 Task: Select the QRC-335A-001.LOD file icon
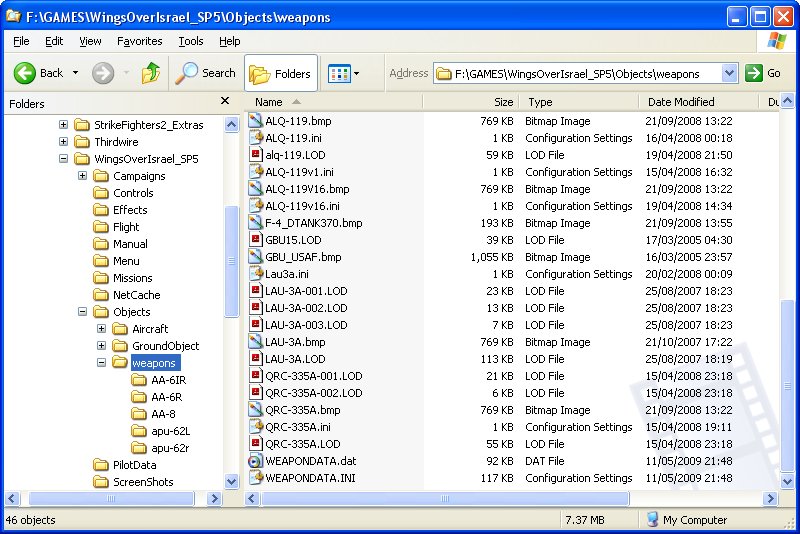(x=255, y=376)
